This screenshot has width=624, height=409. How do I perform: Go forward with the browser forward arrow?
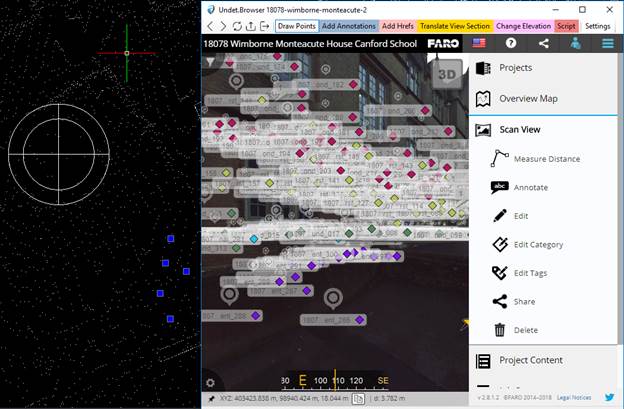(x=223, y=26)
